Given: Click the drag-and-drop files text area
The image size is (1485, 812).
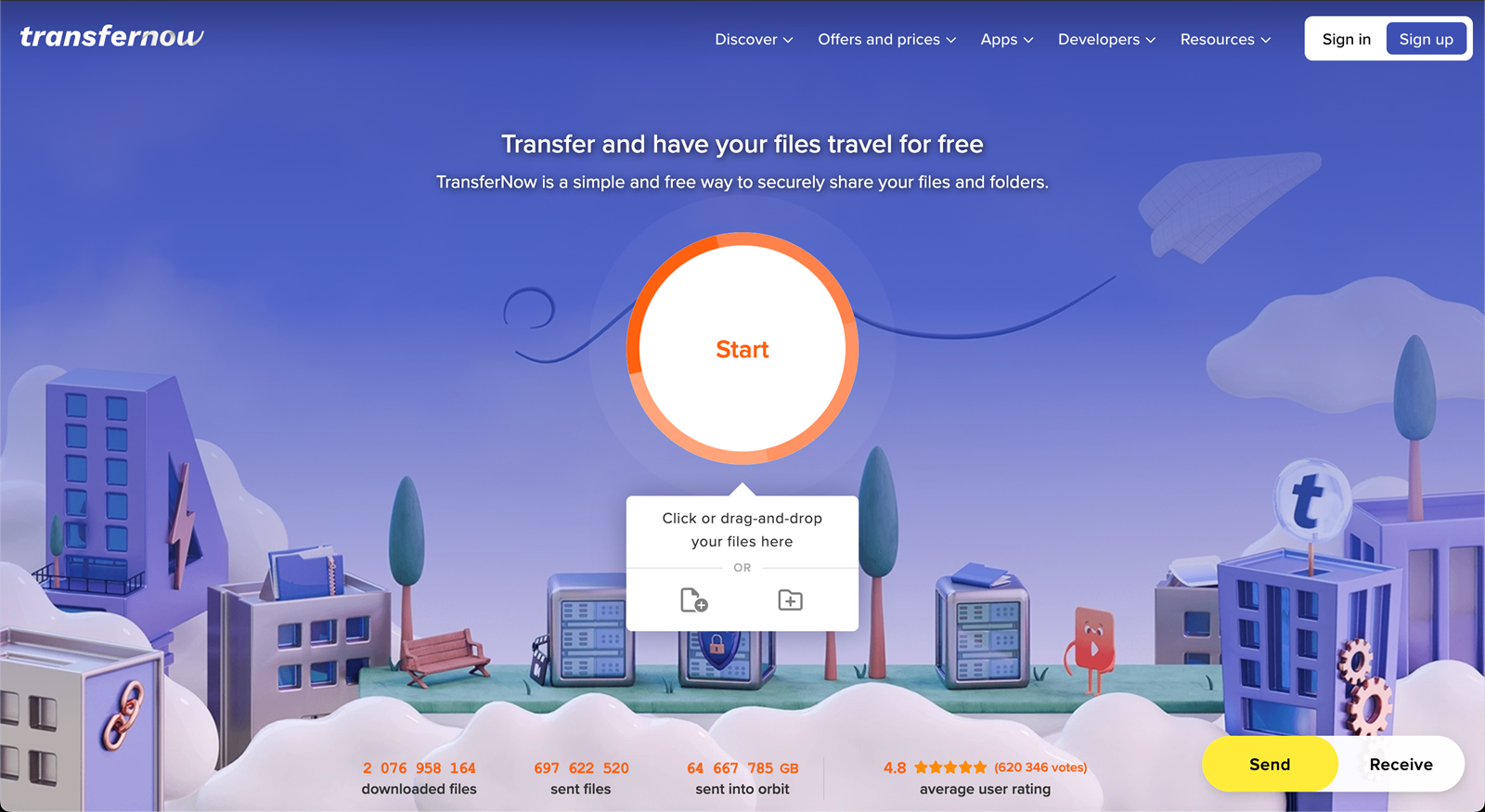Looking at the screenshot, I should [742, 530].
